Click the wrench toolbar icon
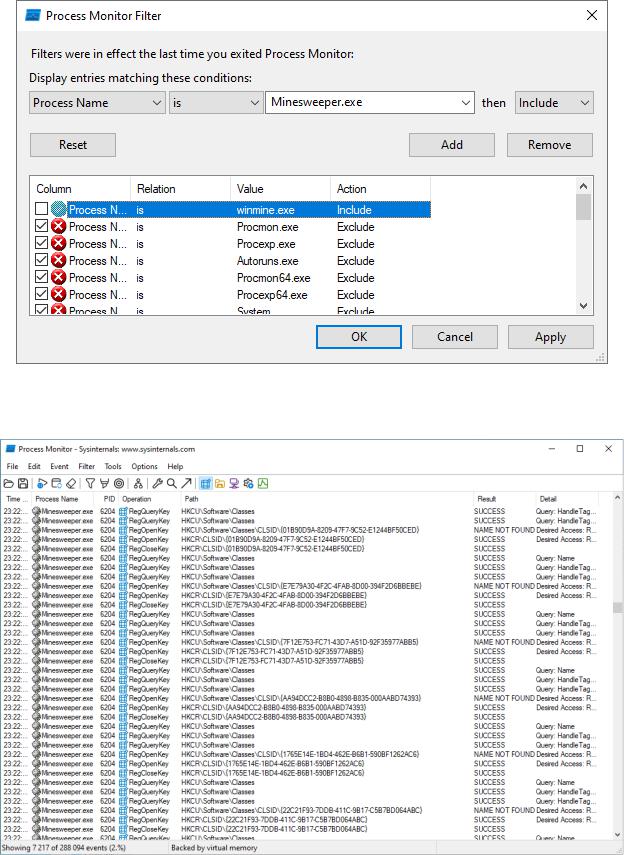Image resolution: width=624 pixels, height=855 pixels. (158, 484)
